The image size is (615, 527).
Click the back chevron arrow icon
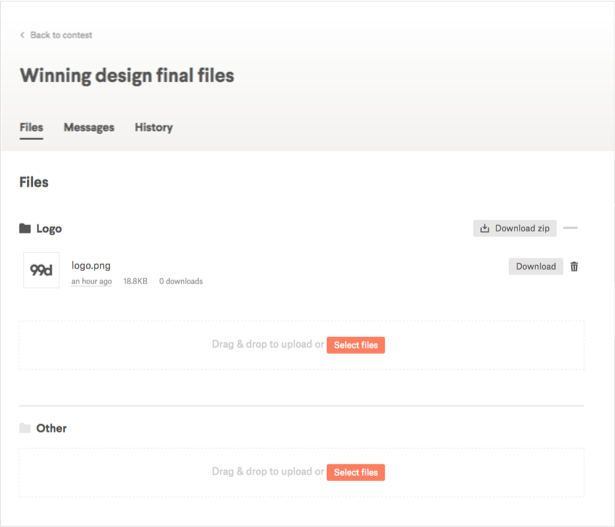click(23, 35)
